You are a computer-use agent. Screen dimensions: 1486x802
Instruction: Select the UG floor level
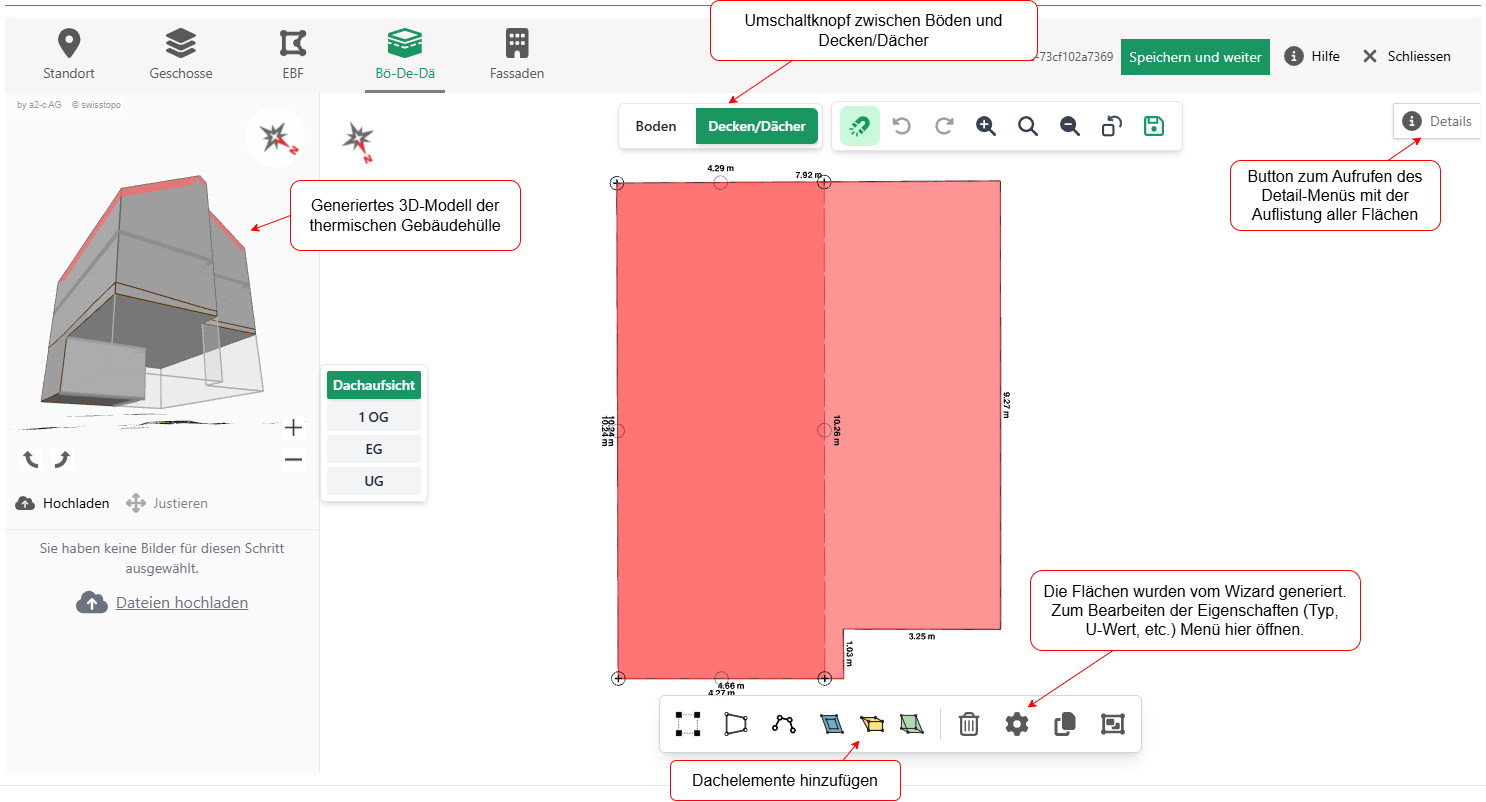click(x=374, y=481)
